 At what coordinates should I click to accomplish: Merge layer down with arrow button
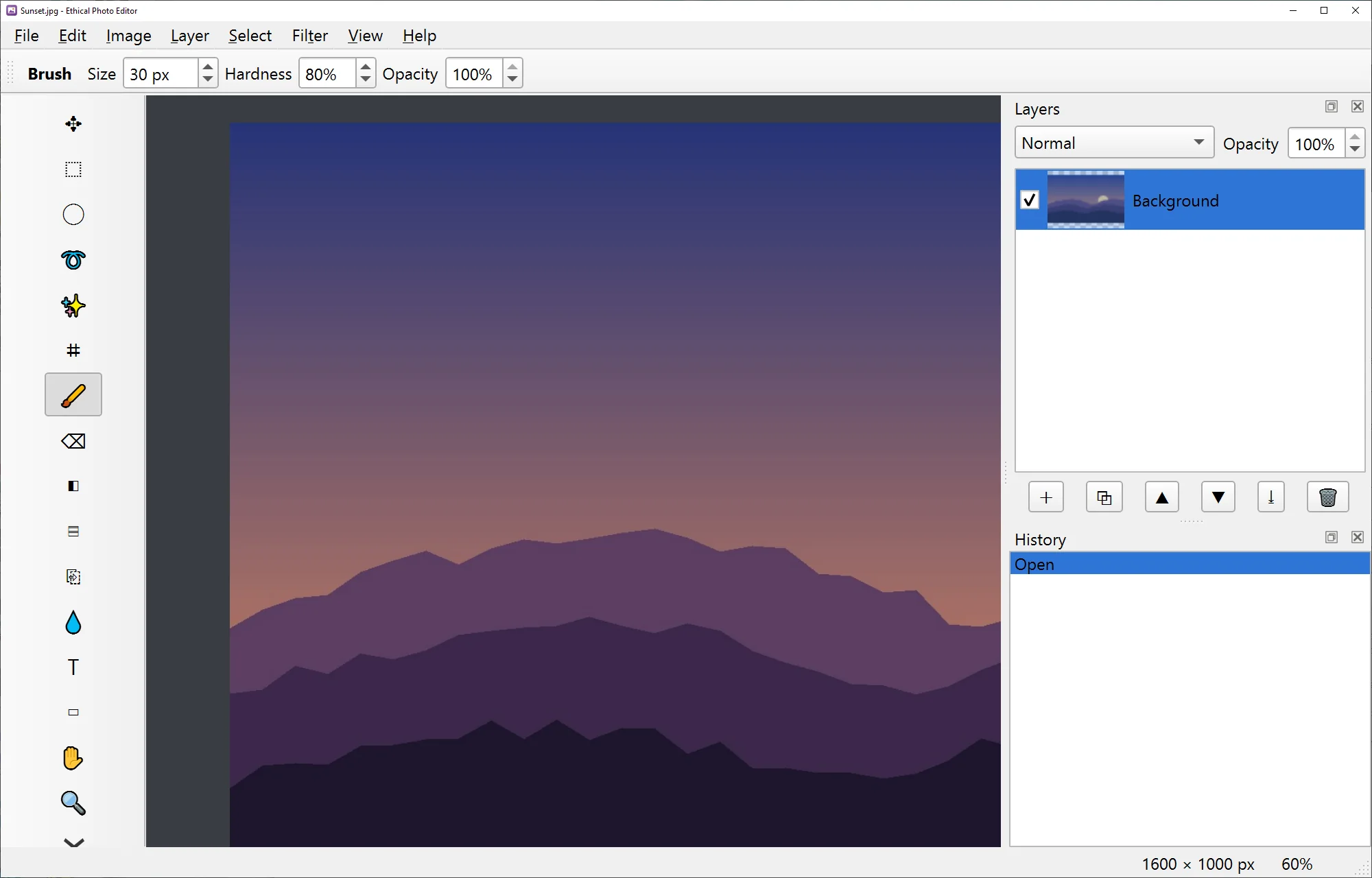(1271, 497)
